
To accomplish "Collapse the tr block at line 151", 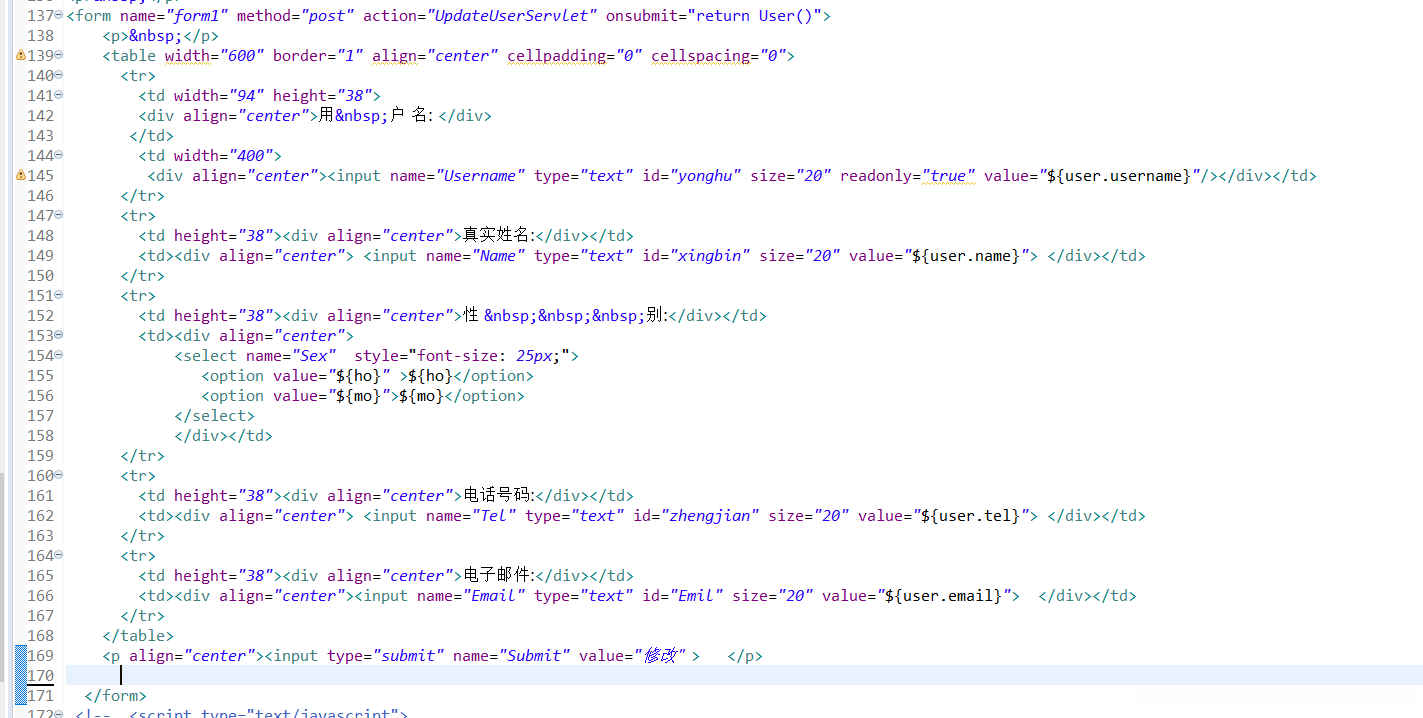I will click(58, 295).
